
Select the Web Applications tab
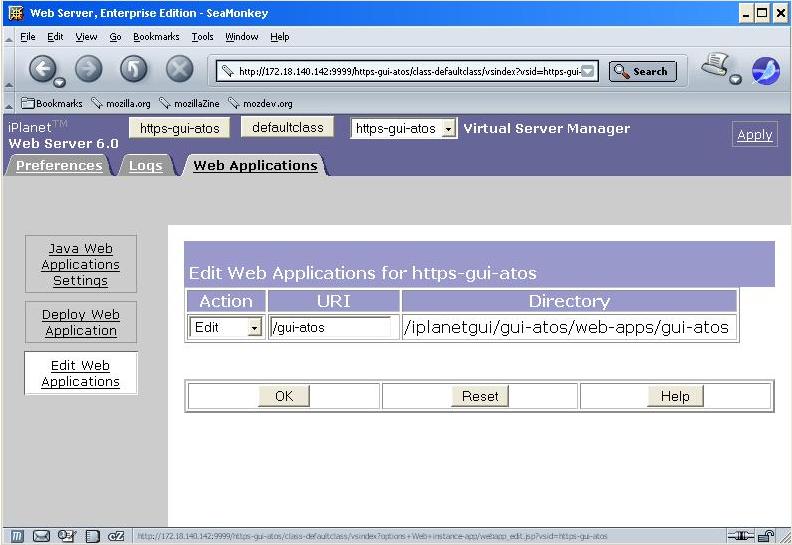click(x=255, y=166)
